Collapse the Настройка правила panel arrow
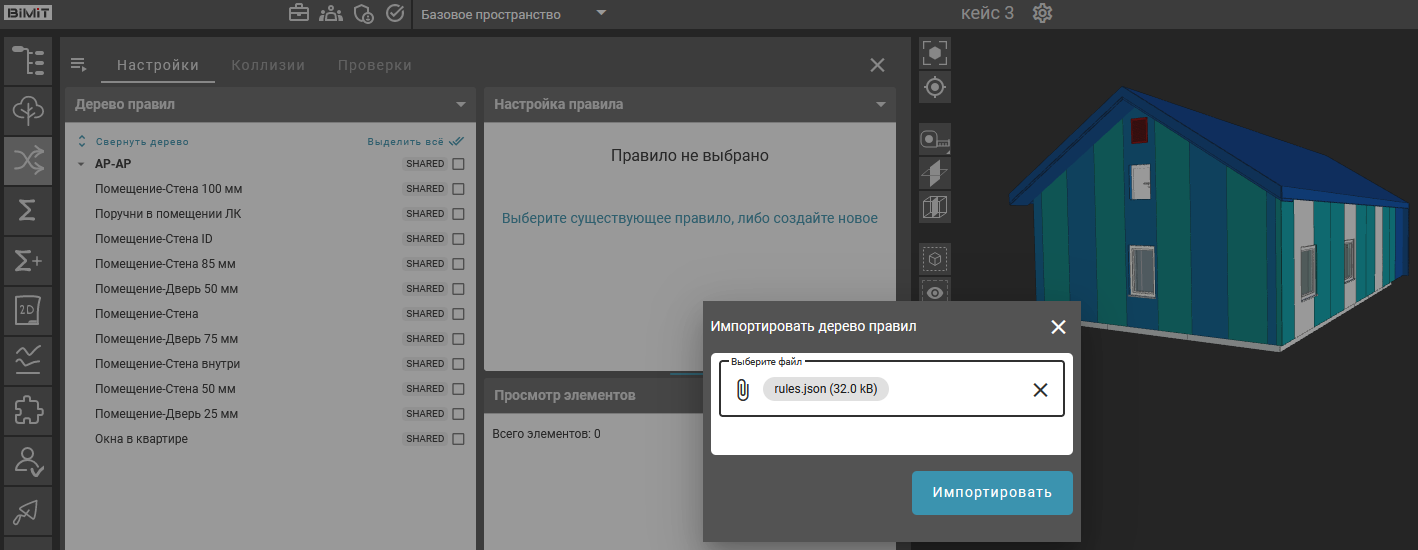The width and height of the screenshot is (1418, 550). coord(881,104)
